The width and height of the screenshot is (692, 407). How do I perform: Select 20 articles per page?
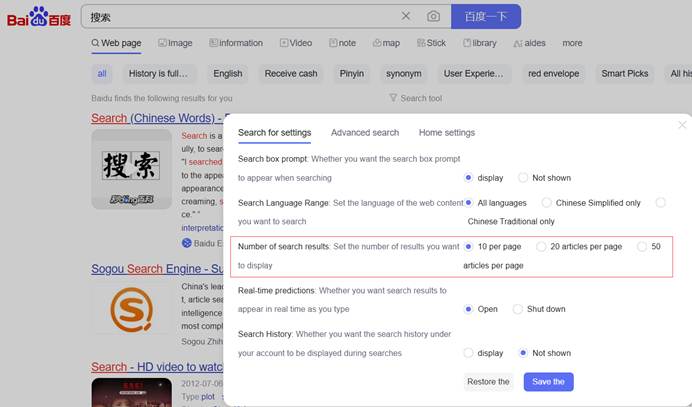point(541,246)
